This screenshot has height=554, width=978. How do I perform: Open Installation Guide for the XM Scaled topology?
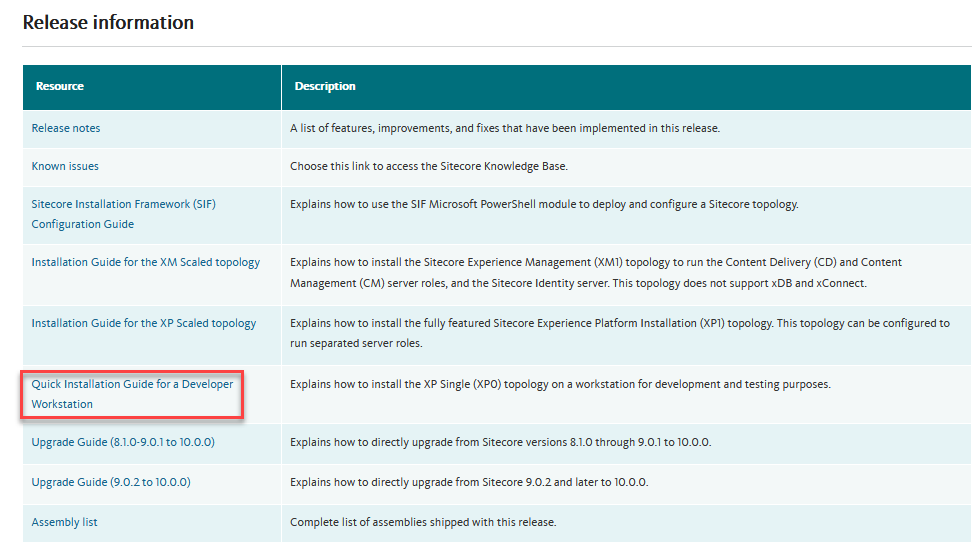point(145,262)
